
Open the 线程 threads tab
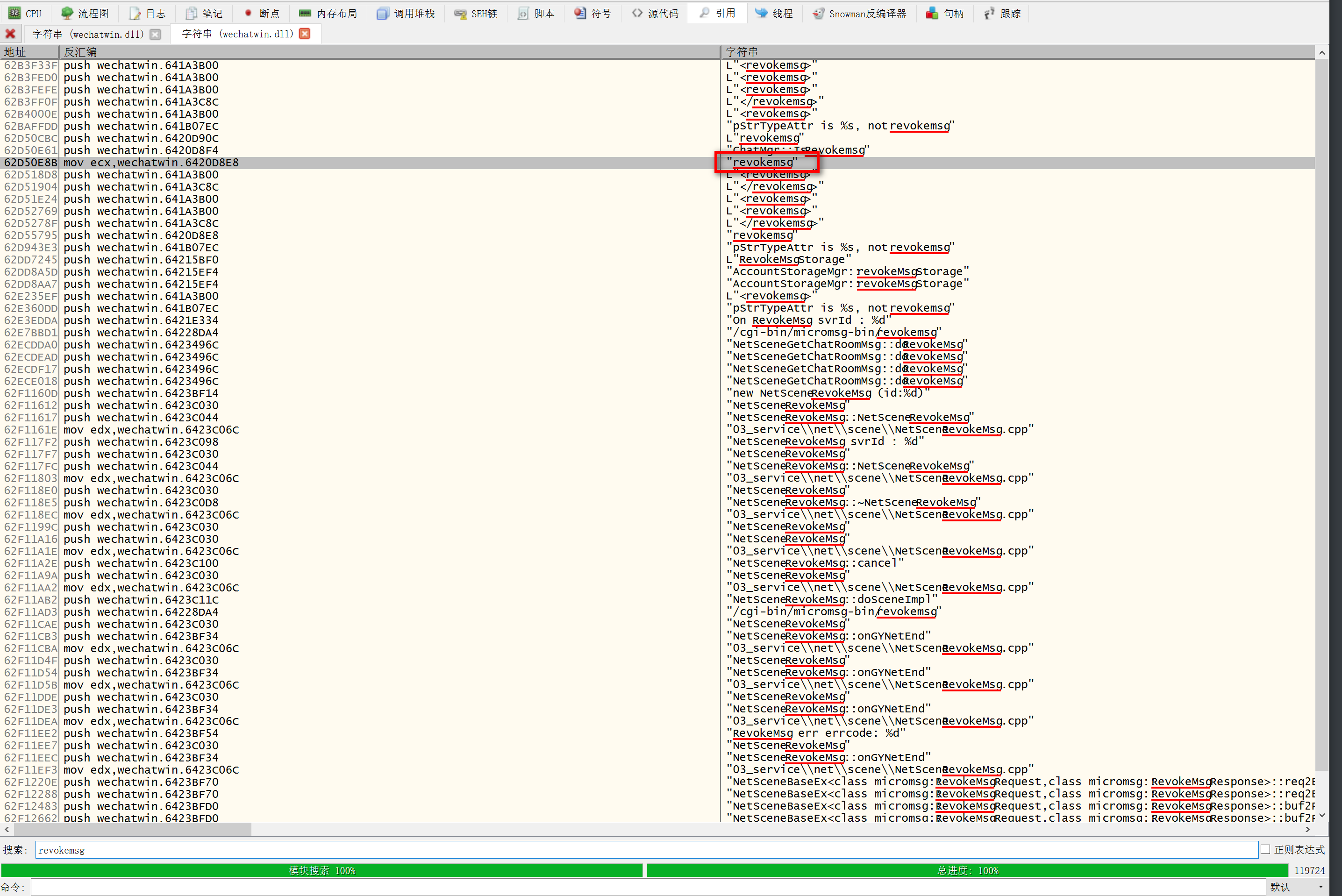coord(774,13)
